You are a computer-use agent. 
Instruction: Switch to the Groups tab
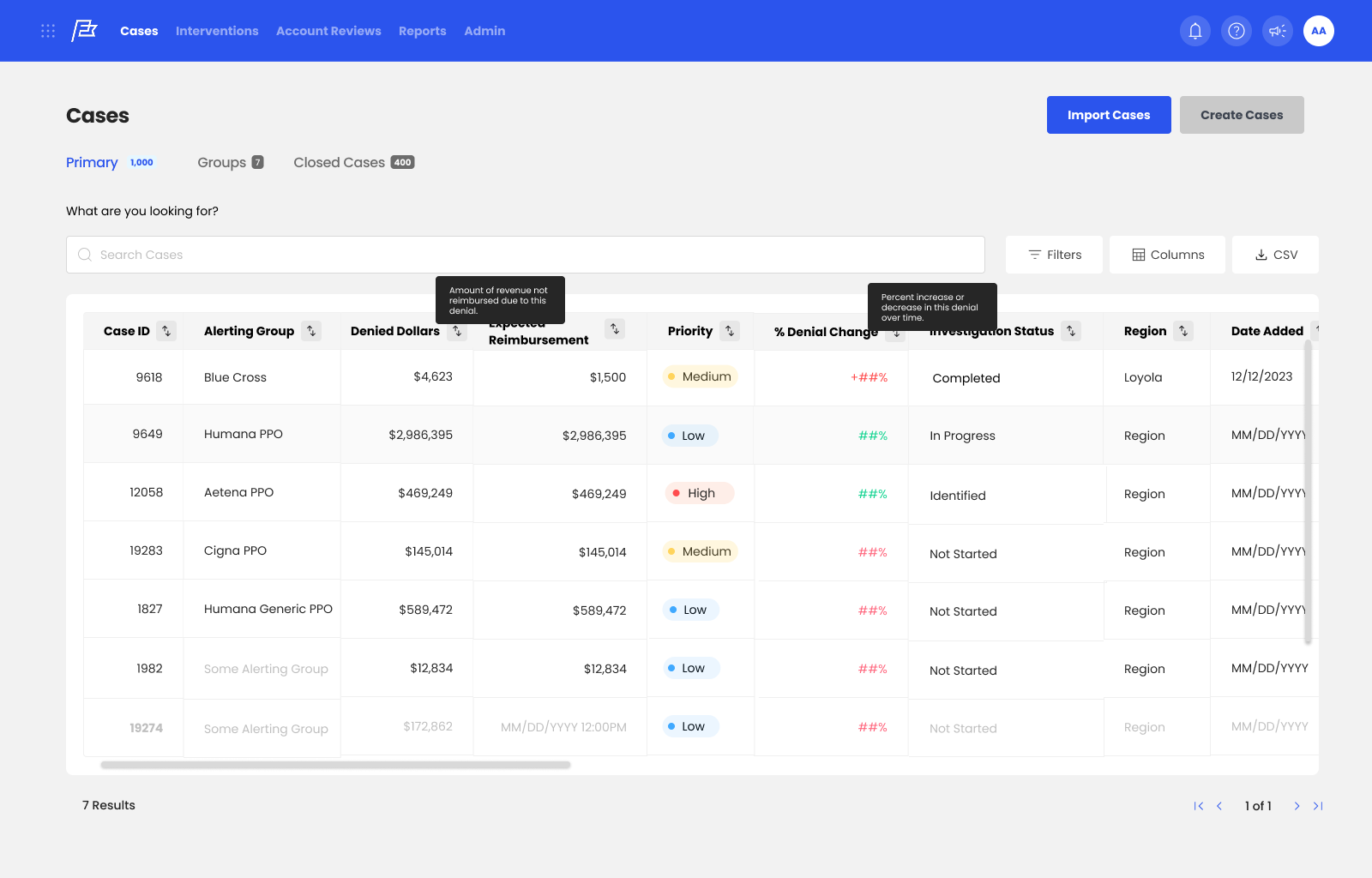coord(231,162)
